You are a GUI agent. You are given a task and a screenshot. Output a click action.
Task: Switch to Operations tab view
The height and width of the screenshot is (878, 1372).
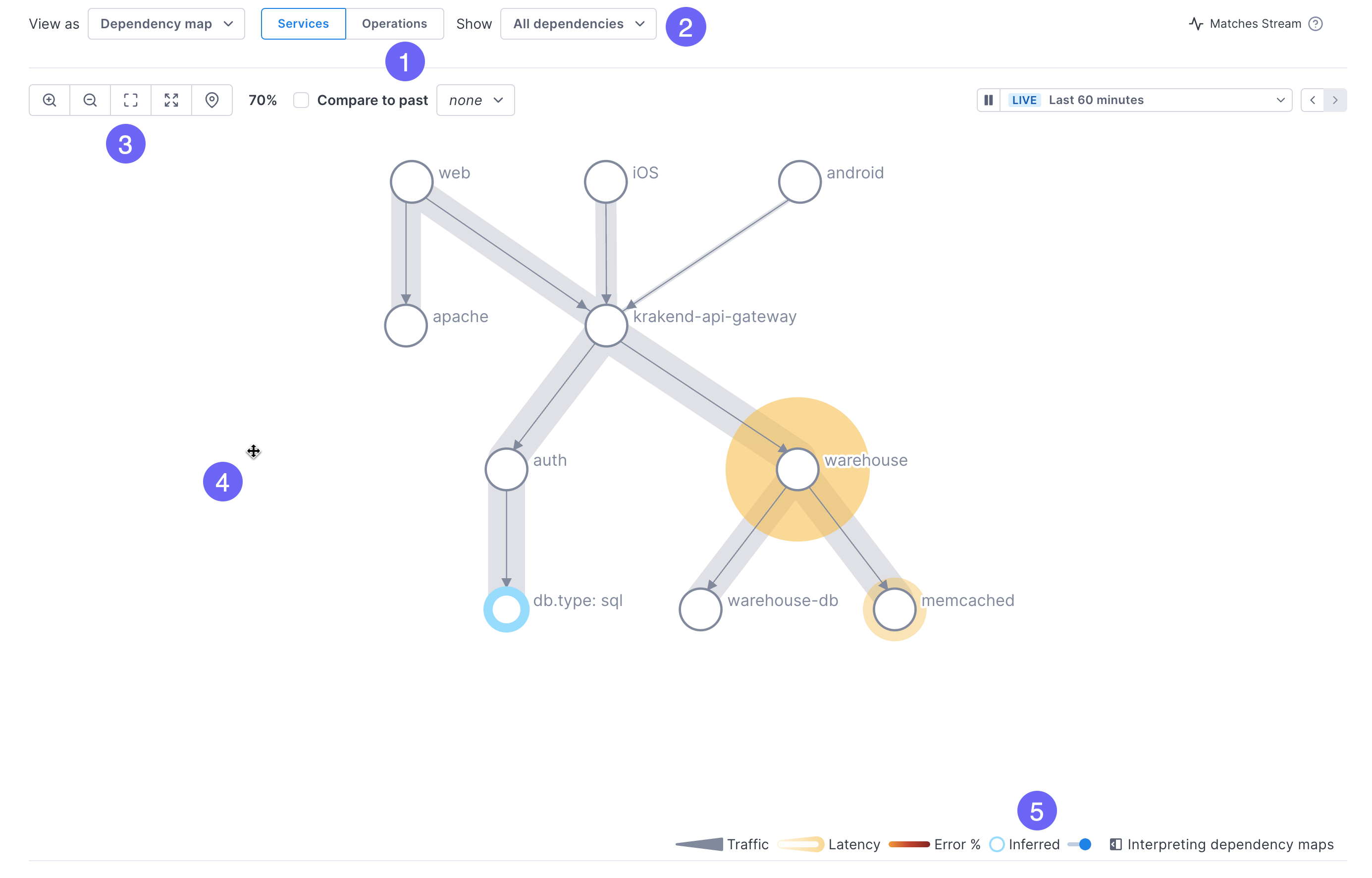(394, 23)
